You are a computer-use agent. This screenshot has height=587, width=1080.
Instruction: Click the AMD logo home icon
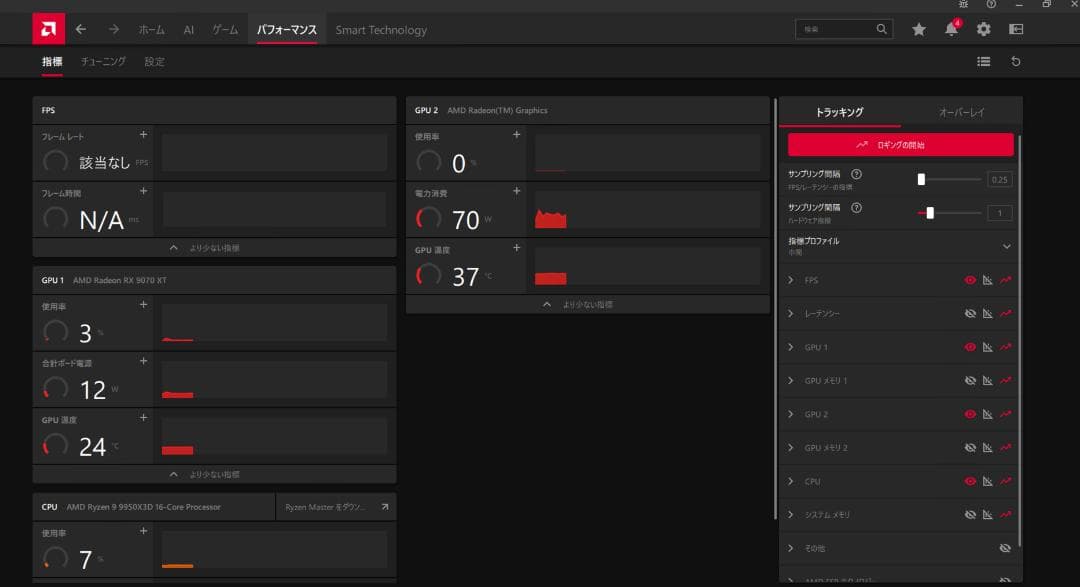pyautogui.click(x=45, y=29)
